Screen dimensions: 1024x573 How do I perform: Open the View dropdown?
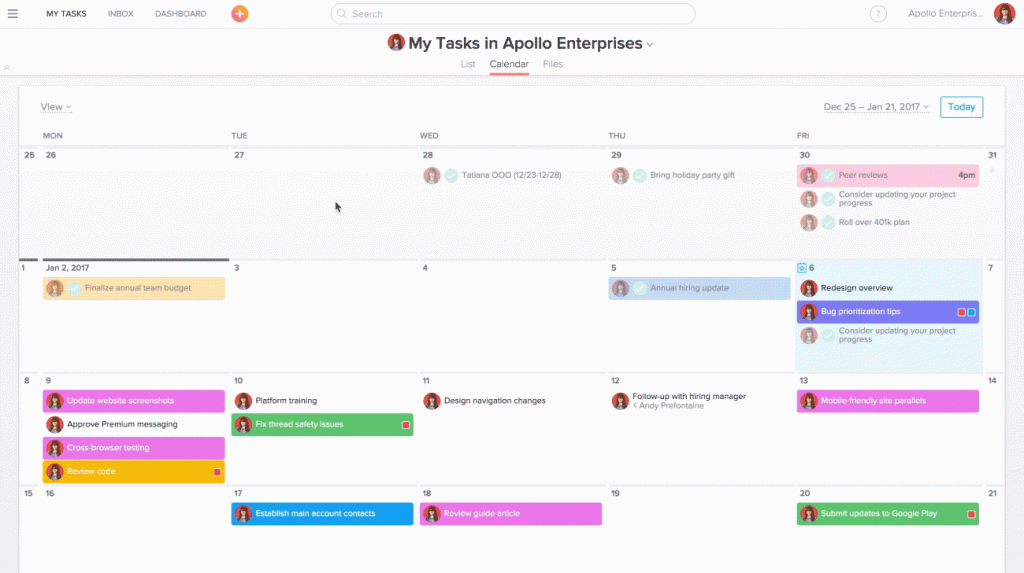coord(56,107)
